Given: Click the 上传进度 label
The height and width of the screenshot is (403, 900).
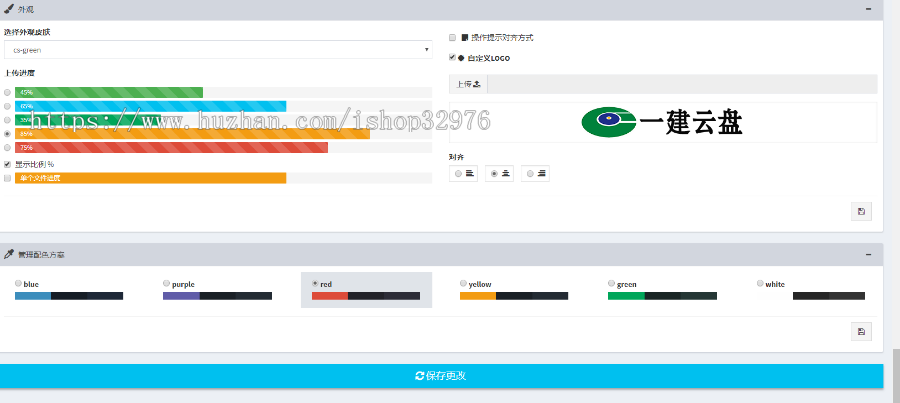Looking at the screenshot, I should coord(22,73).
